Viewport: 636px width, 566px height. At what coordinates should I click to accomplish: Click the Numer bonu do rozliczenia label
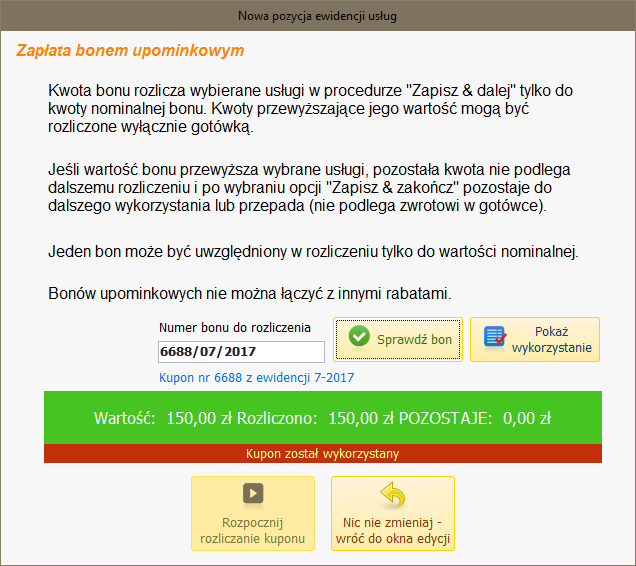coord(235,327)
